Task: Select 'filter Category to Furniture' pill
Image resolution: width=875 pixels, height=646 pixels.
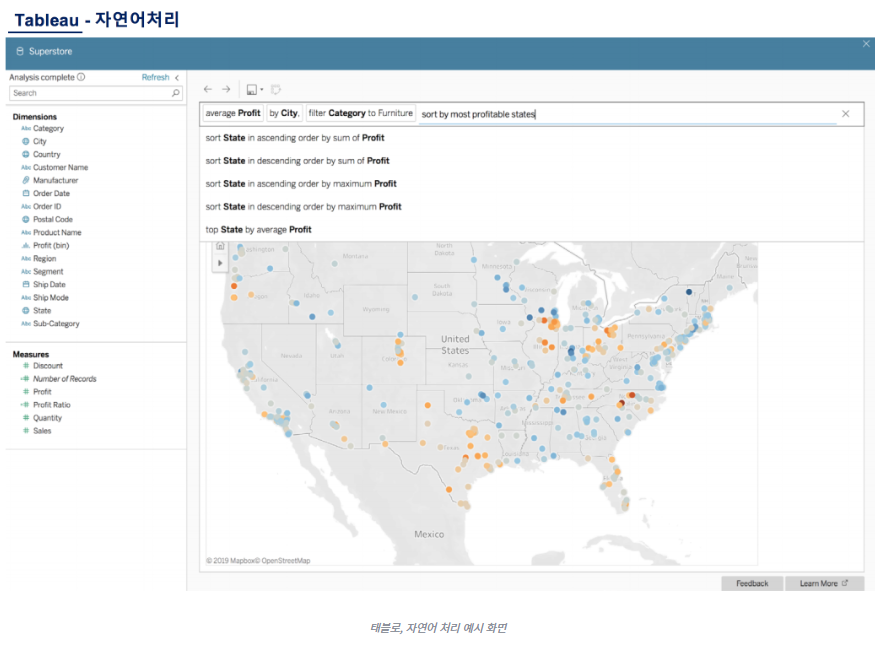Action: 360,113
